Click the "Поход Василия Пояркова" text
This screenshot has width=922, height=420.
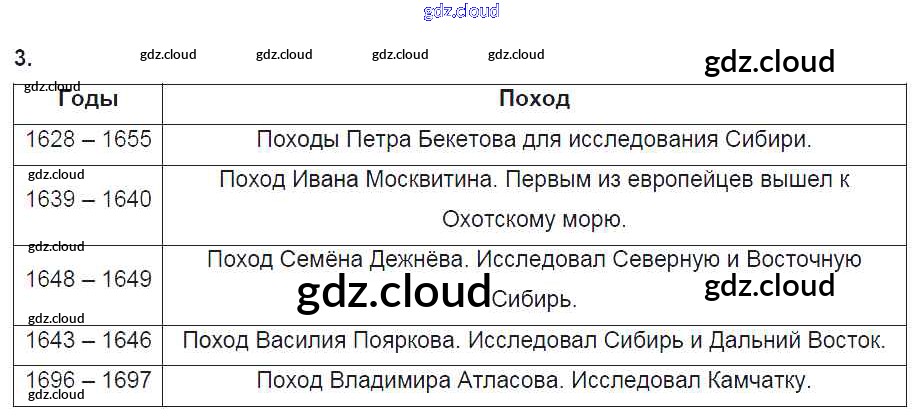click(x=318, y=341)
